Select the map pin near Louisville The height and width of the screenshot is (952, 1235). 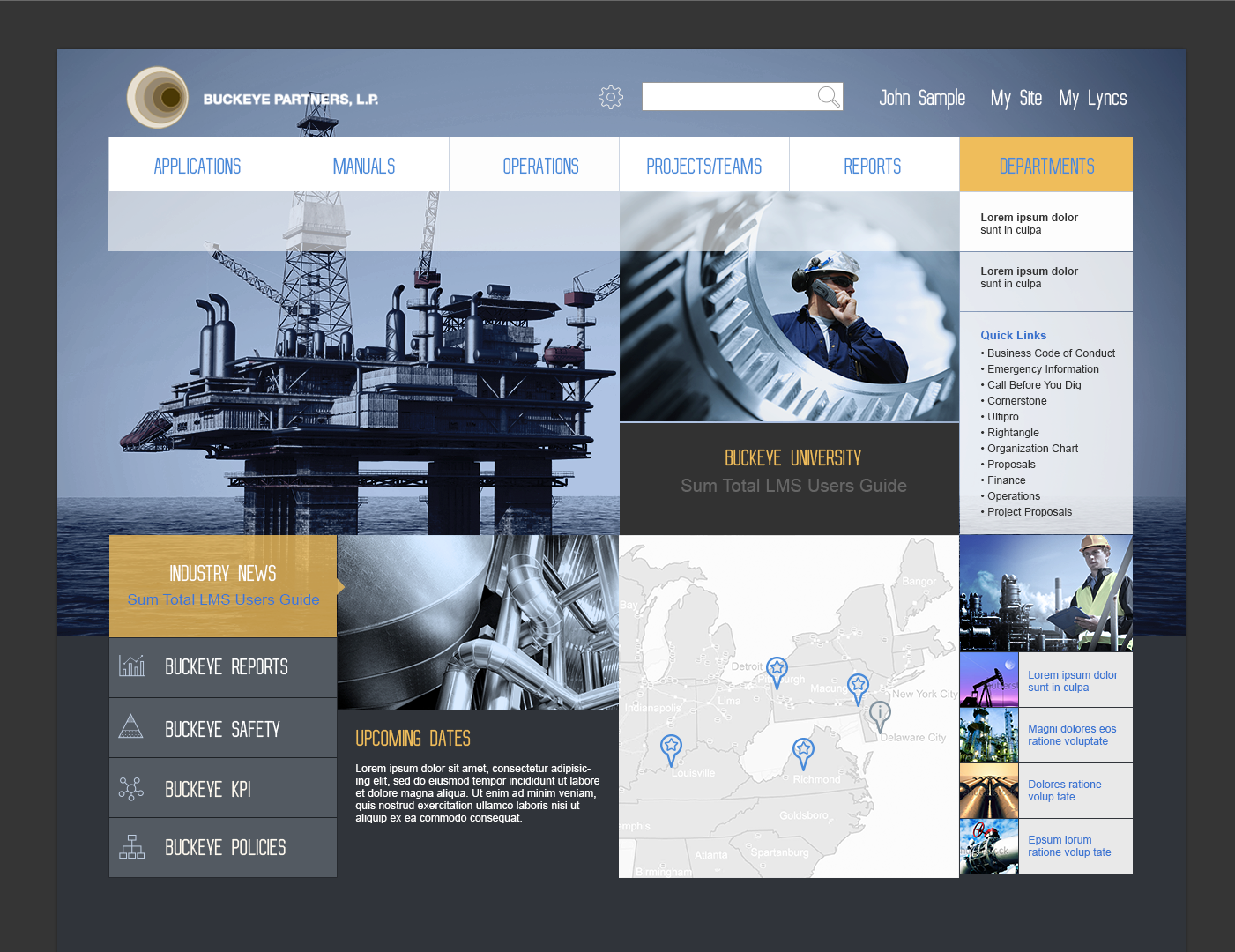(x=671, y=750)
